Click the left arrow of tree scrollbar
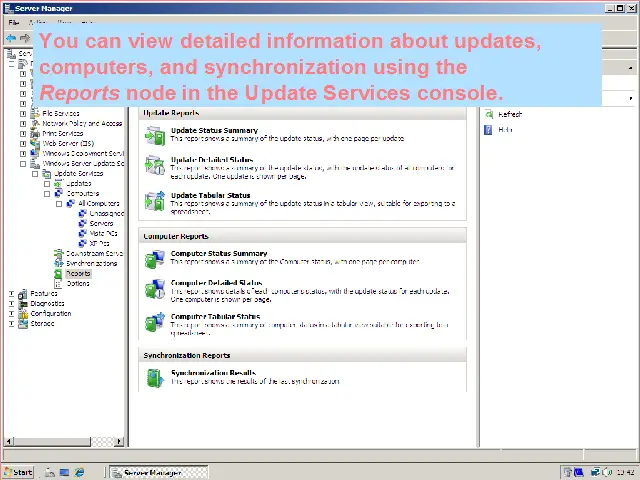 (9, 441)
